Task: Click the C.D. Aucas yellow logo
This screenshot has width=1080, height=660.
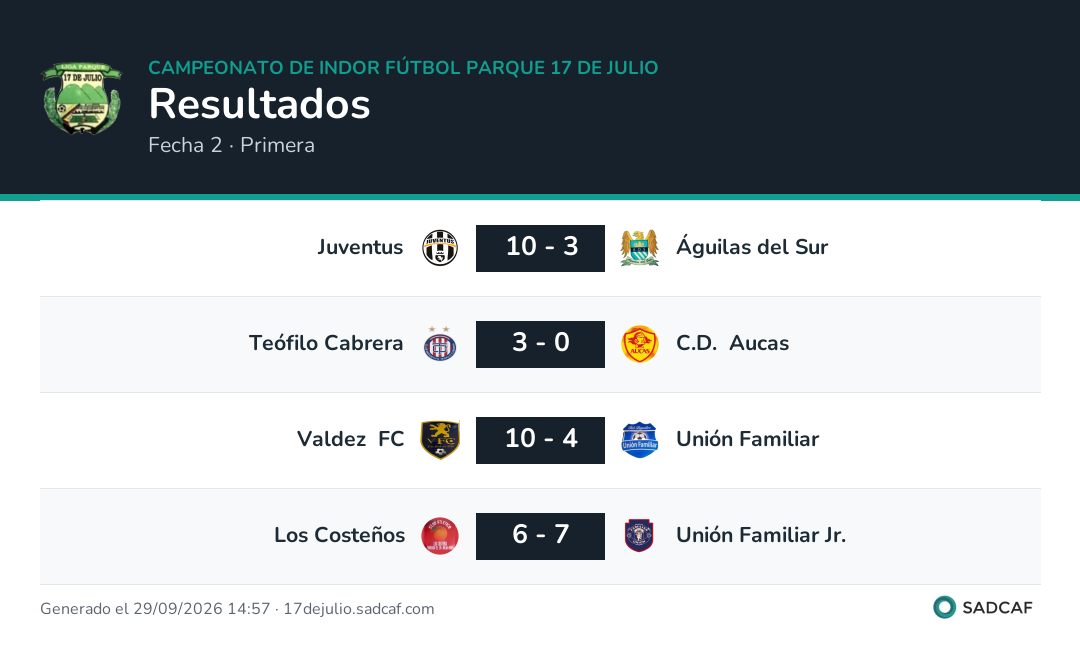Action: coord(640,344)
